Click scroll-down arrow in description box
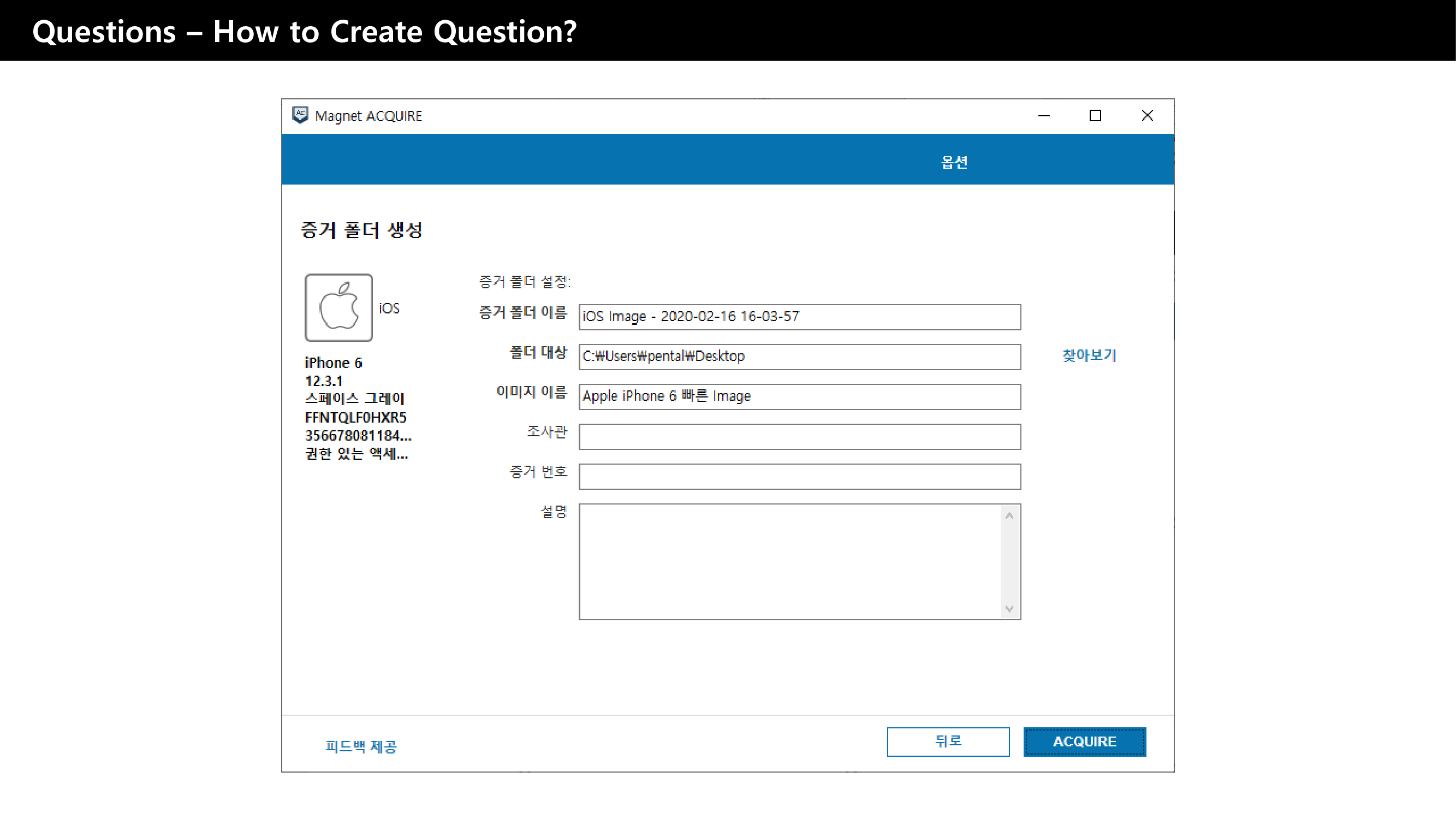 [1009, 609]
